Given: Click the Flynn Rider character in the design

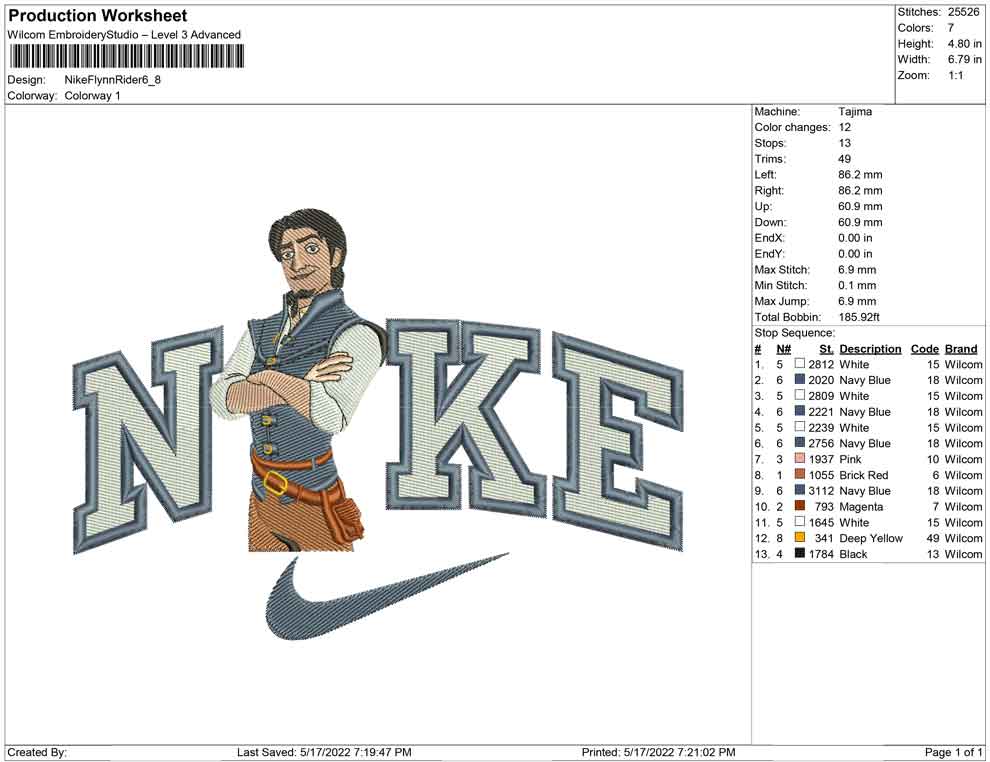Looking at the screenshot, I should 297,379.
